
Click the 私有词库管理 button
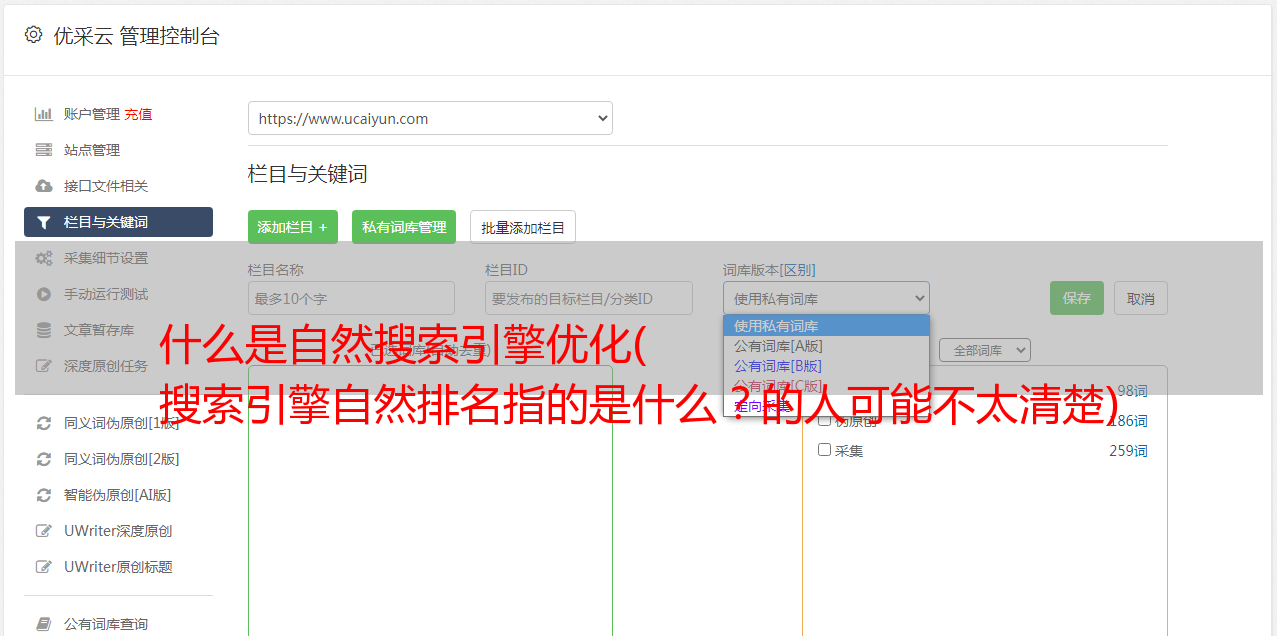coord(404,227)
